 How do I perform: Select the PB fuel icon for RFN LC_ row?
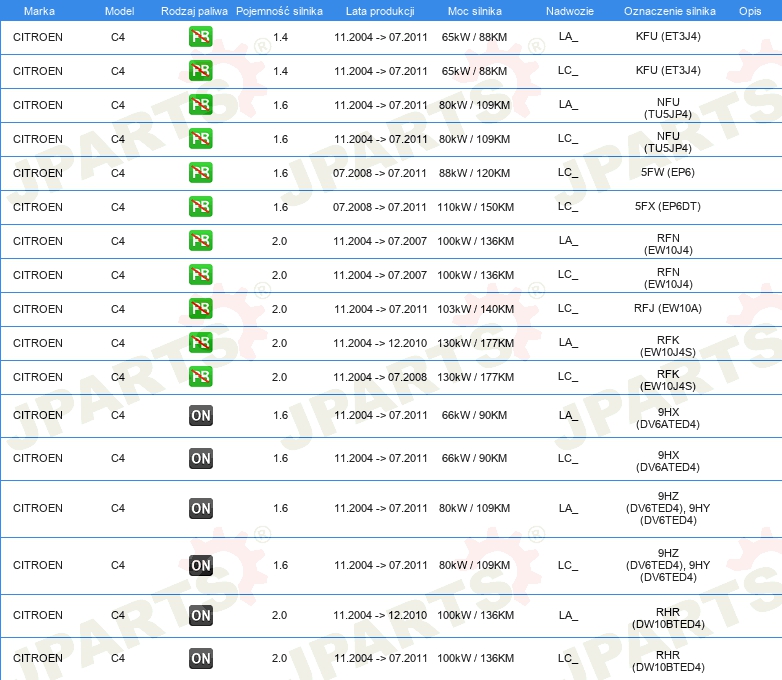[x=200, y=274]
